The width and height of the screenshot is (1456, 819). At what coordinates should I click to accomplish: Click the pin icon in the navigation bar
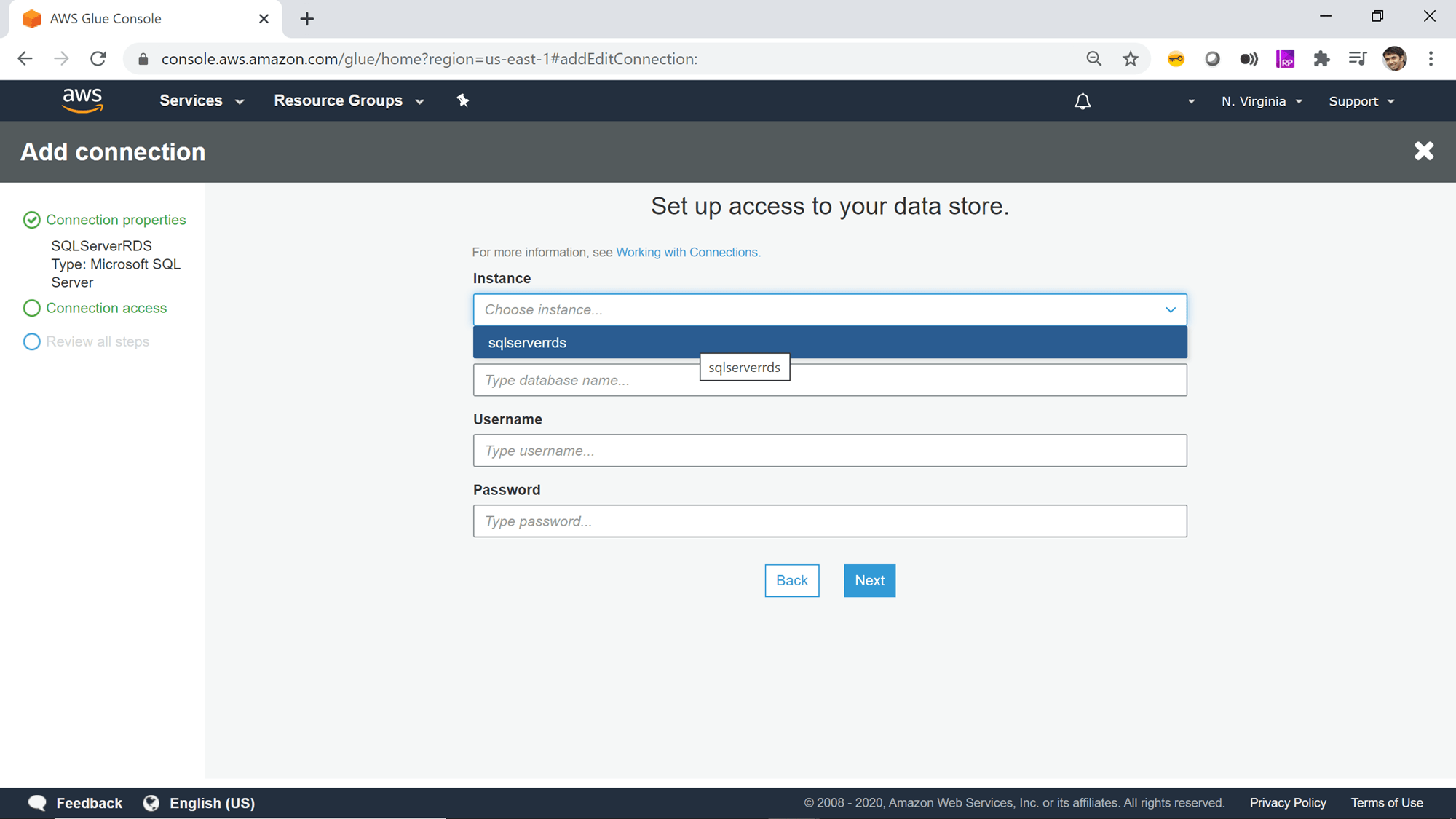click(x=463, y=100)
